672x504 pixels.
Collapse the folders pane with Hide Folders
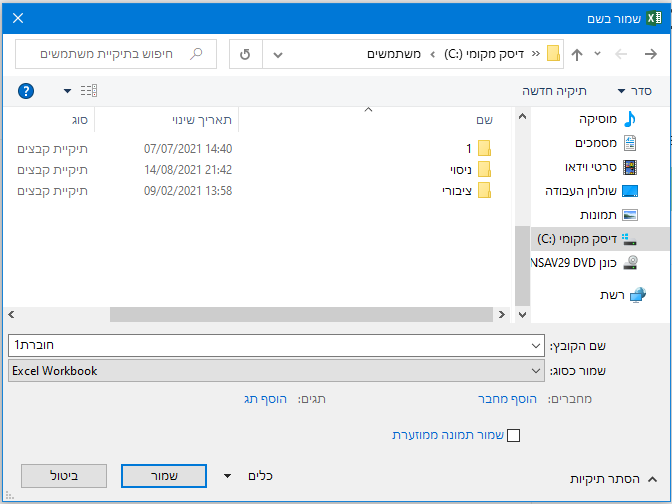coord(610,479)
